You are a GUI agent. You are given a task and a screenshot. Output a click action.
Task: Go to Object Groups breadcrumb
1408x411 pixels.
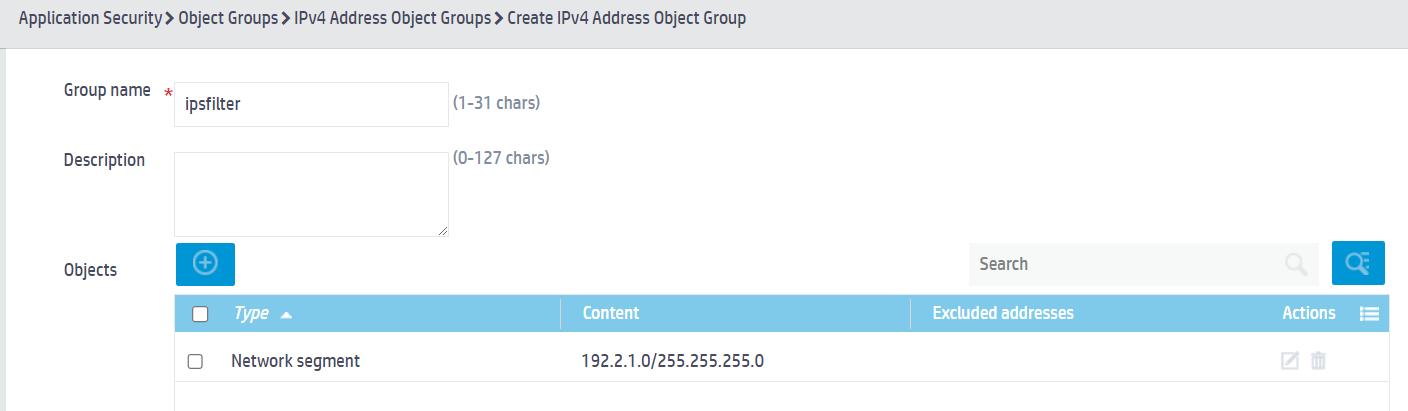click(228, 19)
